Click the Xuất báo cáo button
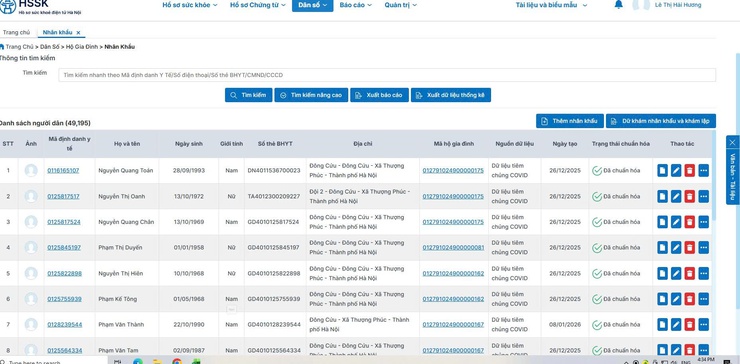This screenshot has height=364, width=740. pyautogui.click(x=379, y=95)
